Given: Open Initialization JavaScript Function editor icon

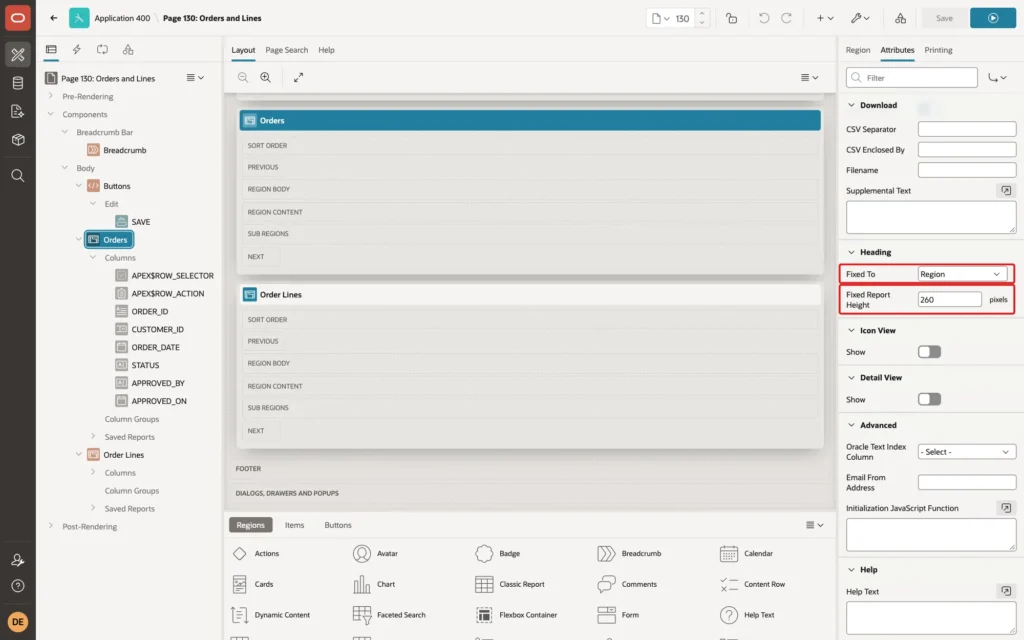Looking at the screenshot, I should (x=1006, y=508).
